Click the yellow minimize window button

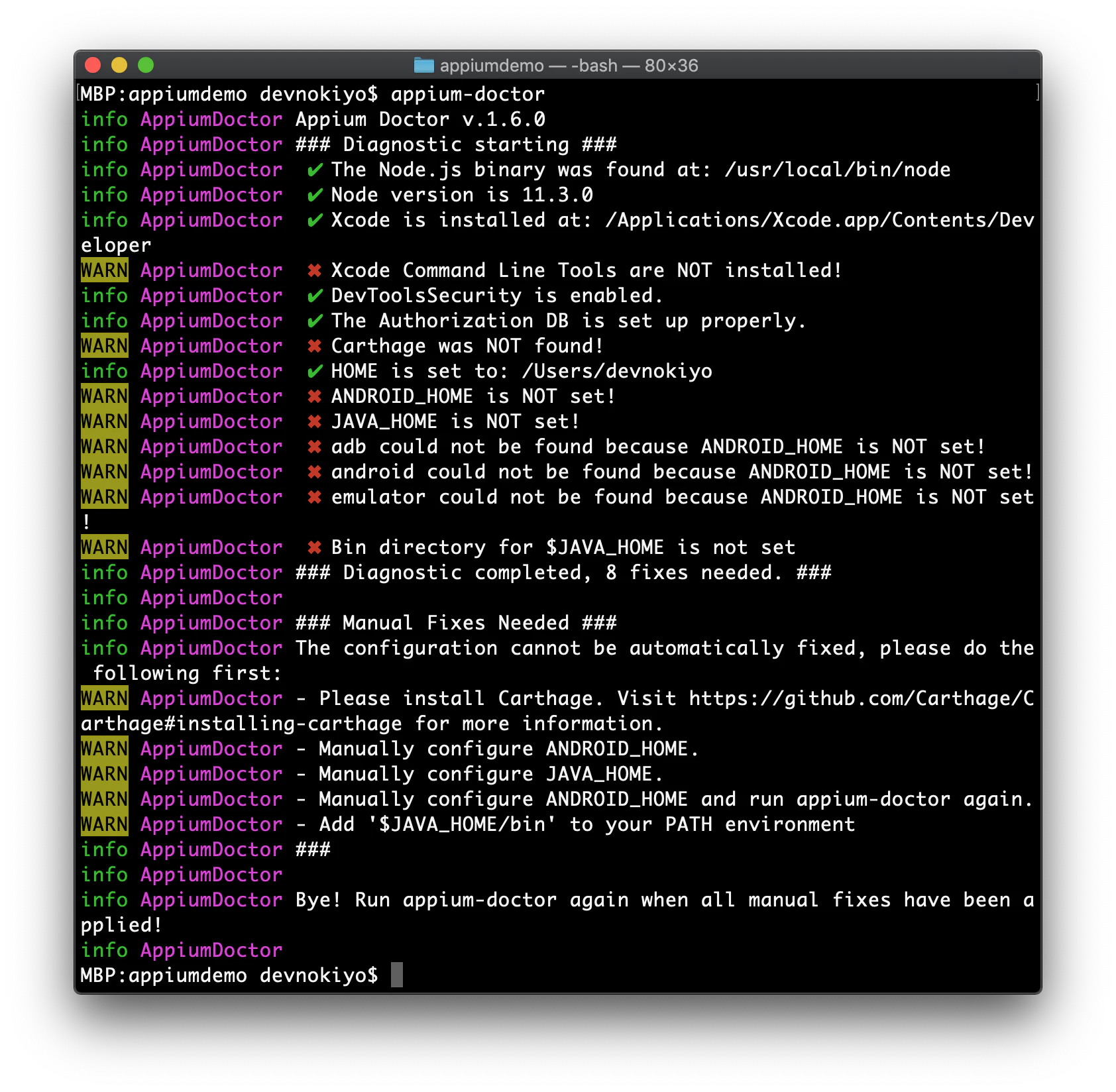tap(119, 65)
